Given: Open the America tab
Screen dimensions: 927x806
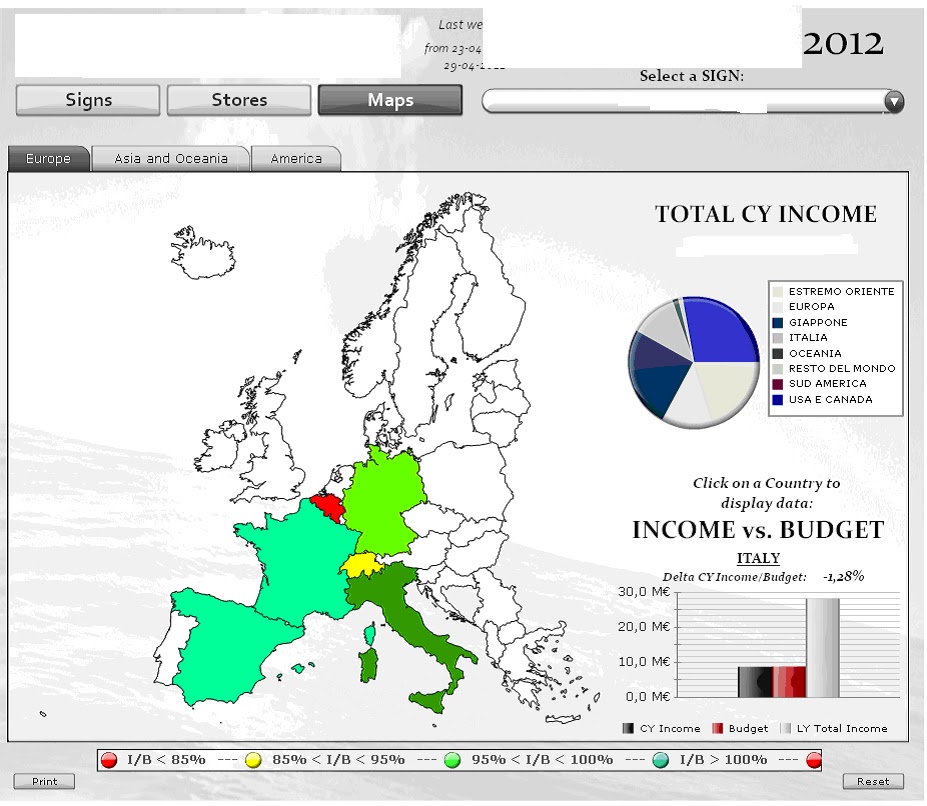Looking at the screenshot, I should [295, 157].
